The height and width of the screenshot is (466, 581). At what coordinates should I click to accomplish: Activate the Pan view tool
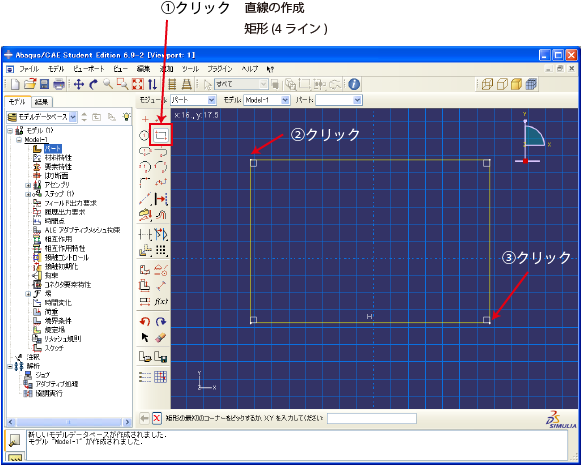pos(79,84)
